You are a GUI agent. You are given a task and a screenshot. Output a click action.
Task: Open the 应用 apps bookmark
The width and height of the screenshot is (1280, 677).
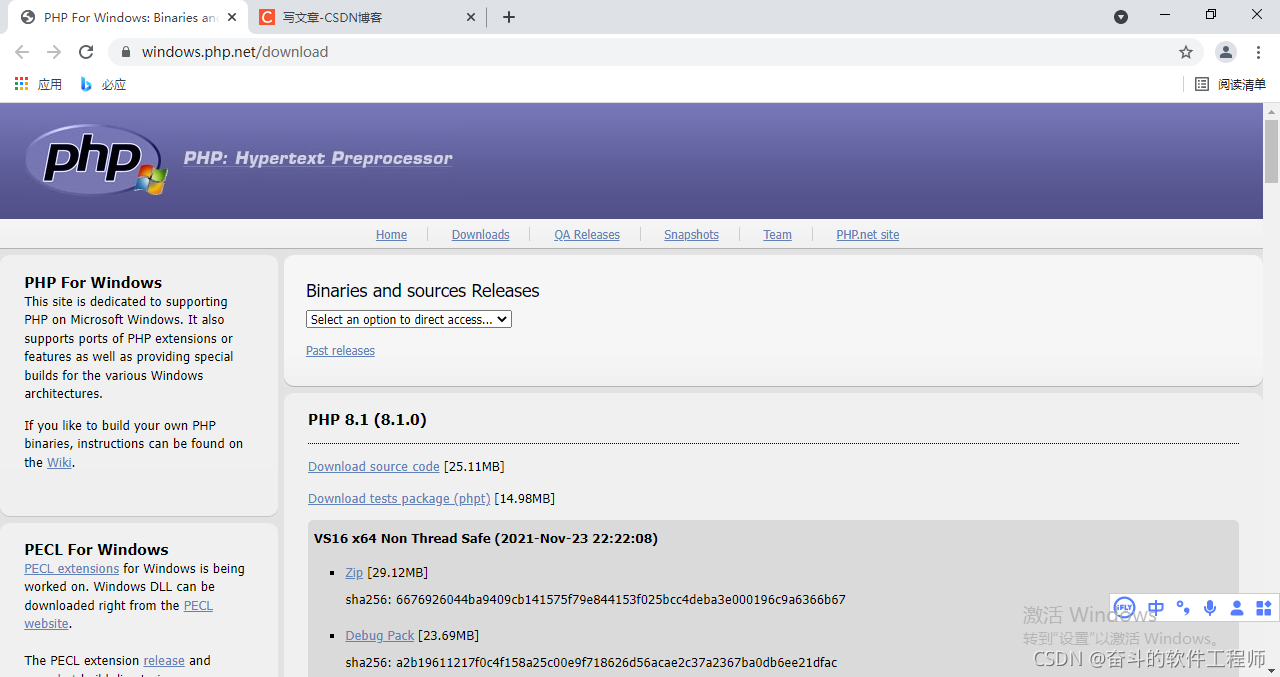(38, 85)
